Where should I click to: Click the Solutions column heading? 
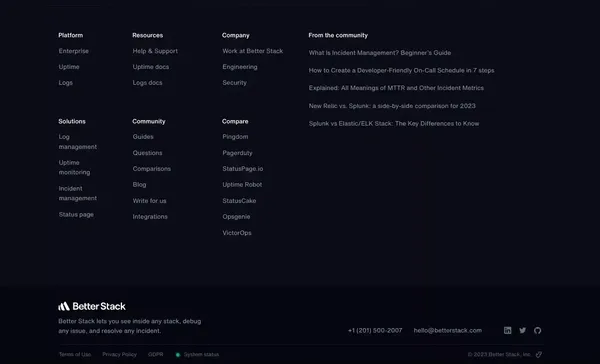(72, 121)
